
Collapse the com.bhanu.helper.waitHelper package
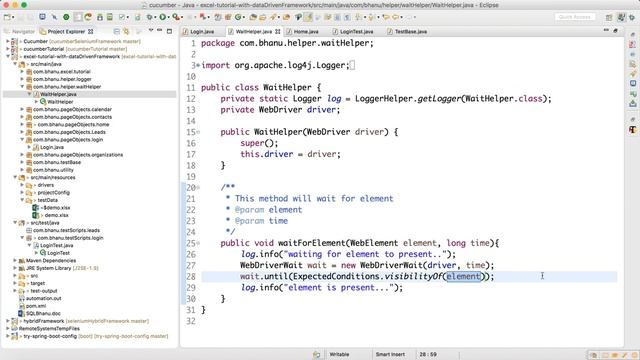coord(22,87)
